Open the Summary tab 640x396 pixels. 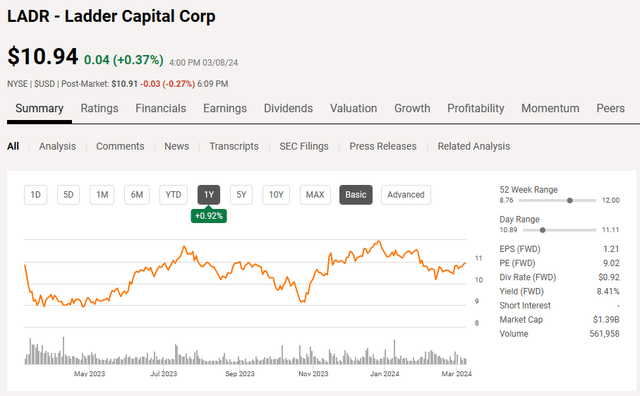(x=39, y=109)
